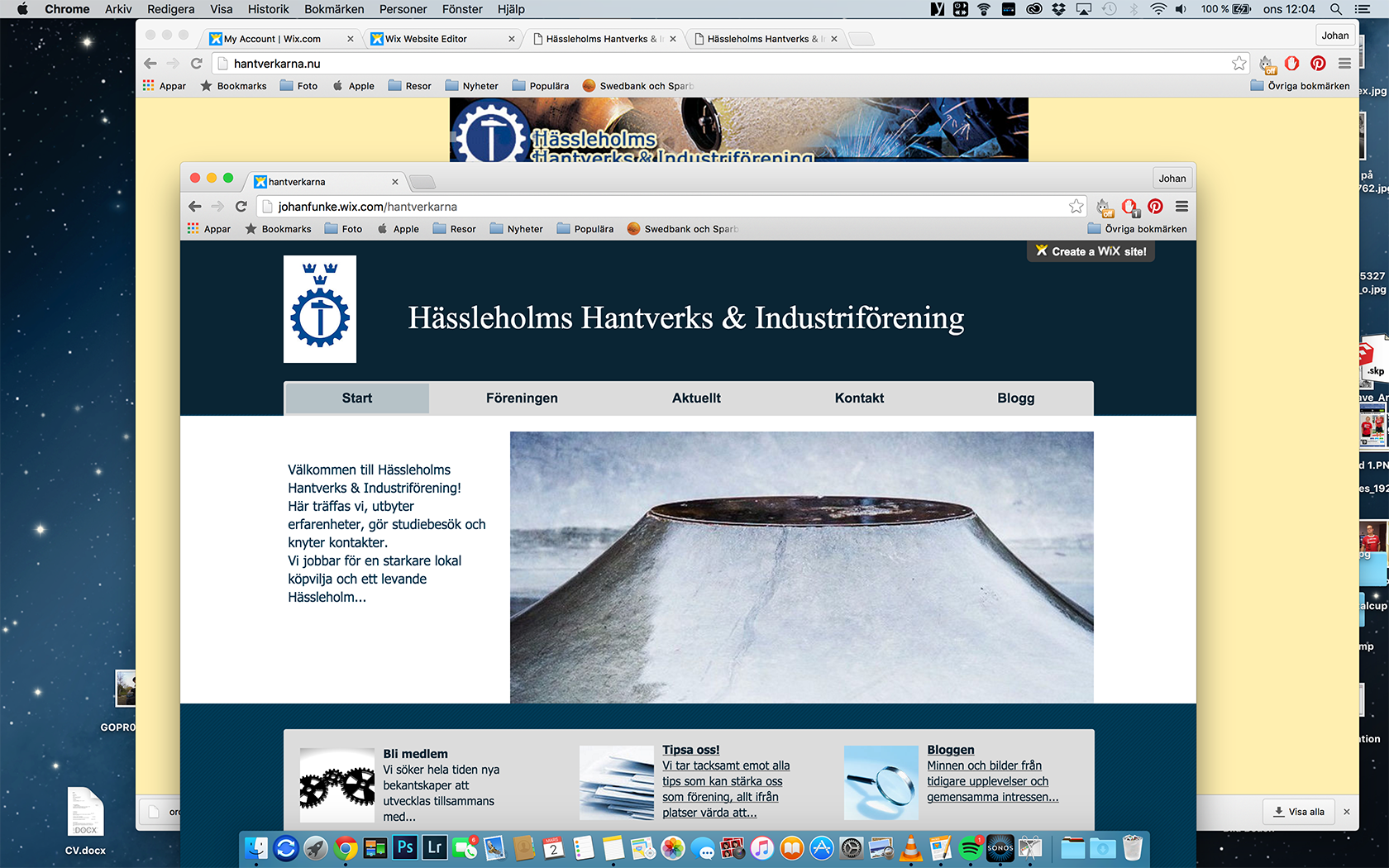Open Bookmarks star shortcut in front window
Screen dimensions: 1389x868
point(278,229)
